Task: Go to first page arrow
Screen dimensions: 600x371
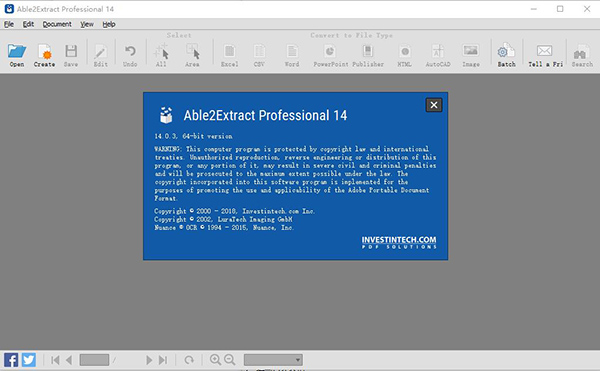Action: [55, 360]
